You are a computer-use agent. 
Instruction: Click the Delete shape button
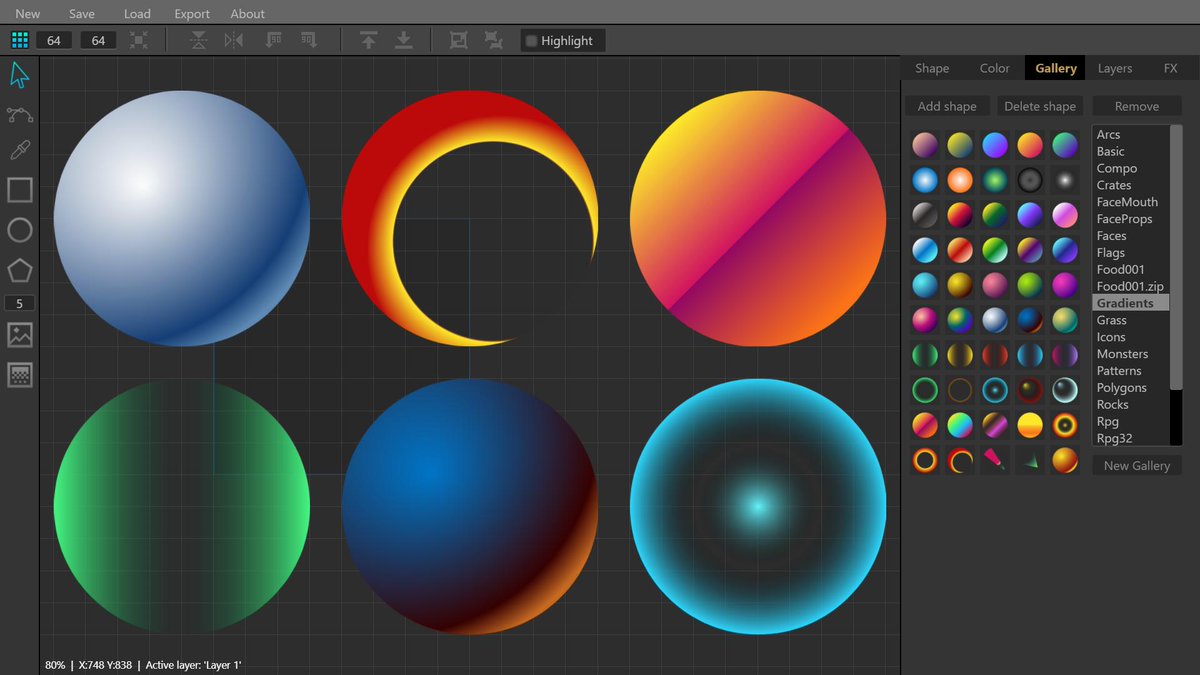point(1040,106)
